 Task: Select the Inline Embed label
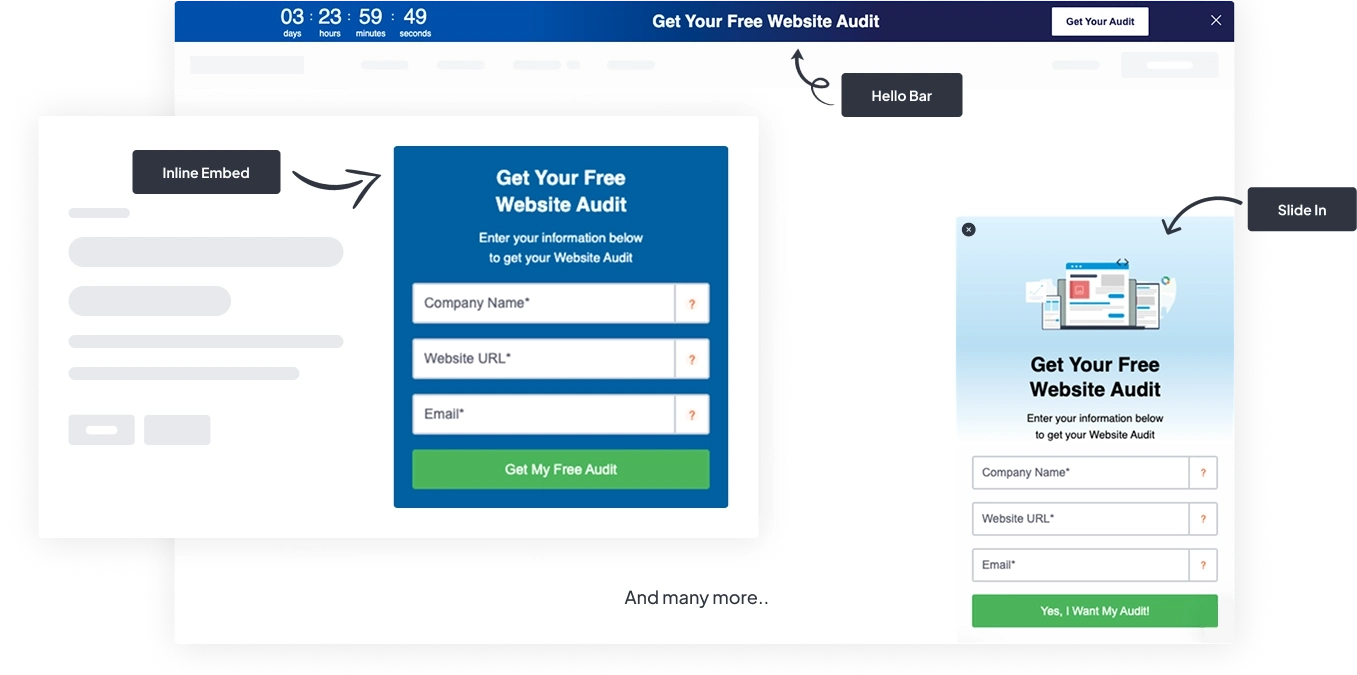click(206, 173)
